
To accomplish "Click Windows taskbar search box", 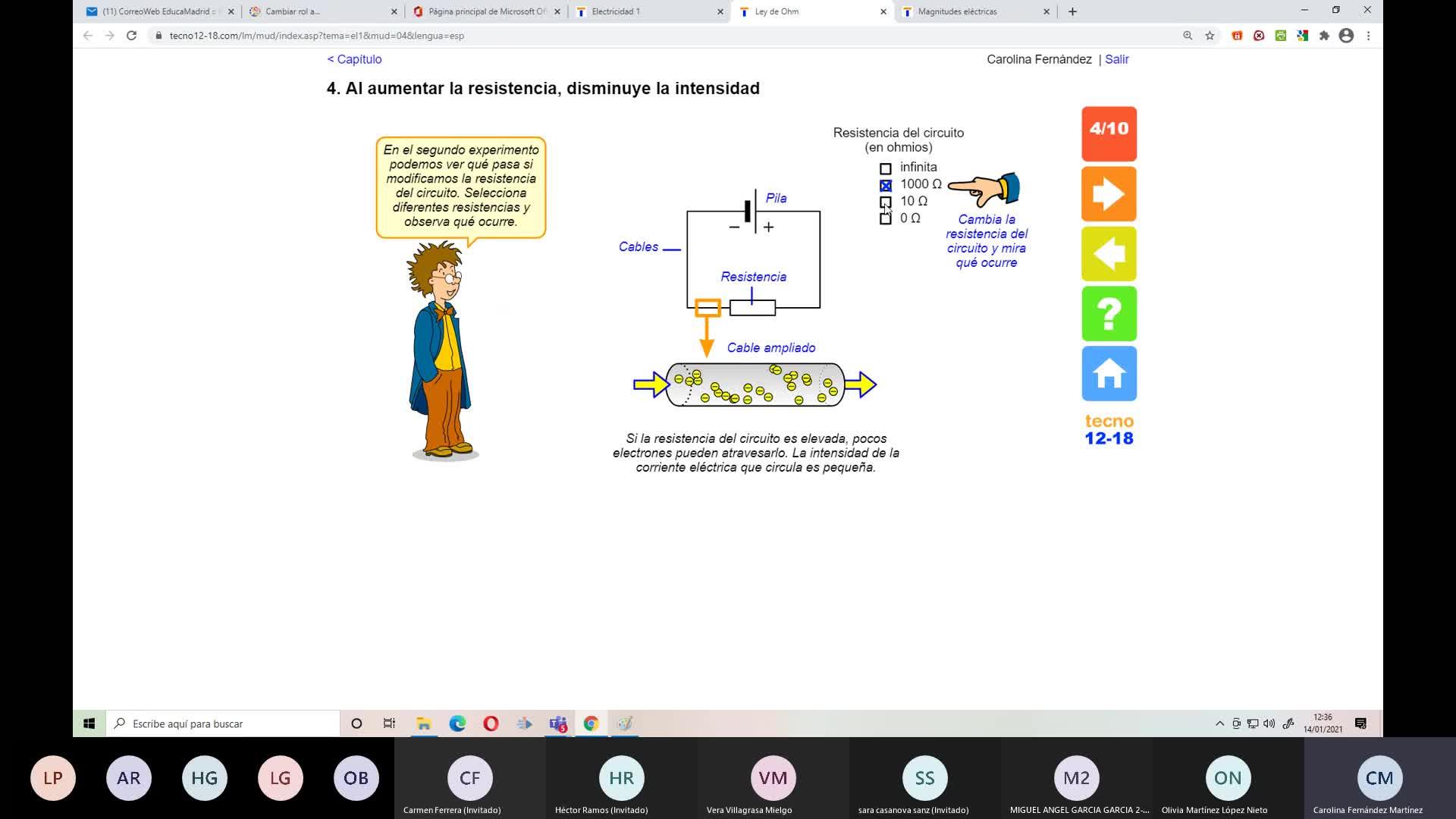I will (x=224, y=723).
